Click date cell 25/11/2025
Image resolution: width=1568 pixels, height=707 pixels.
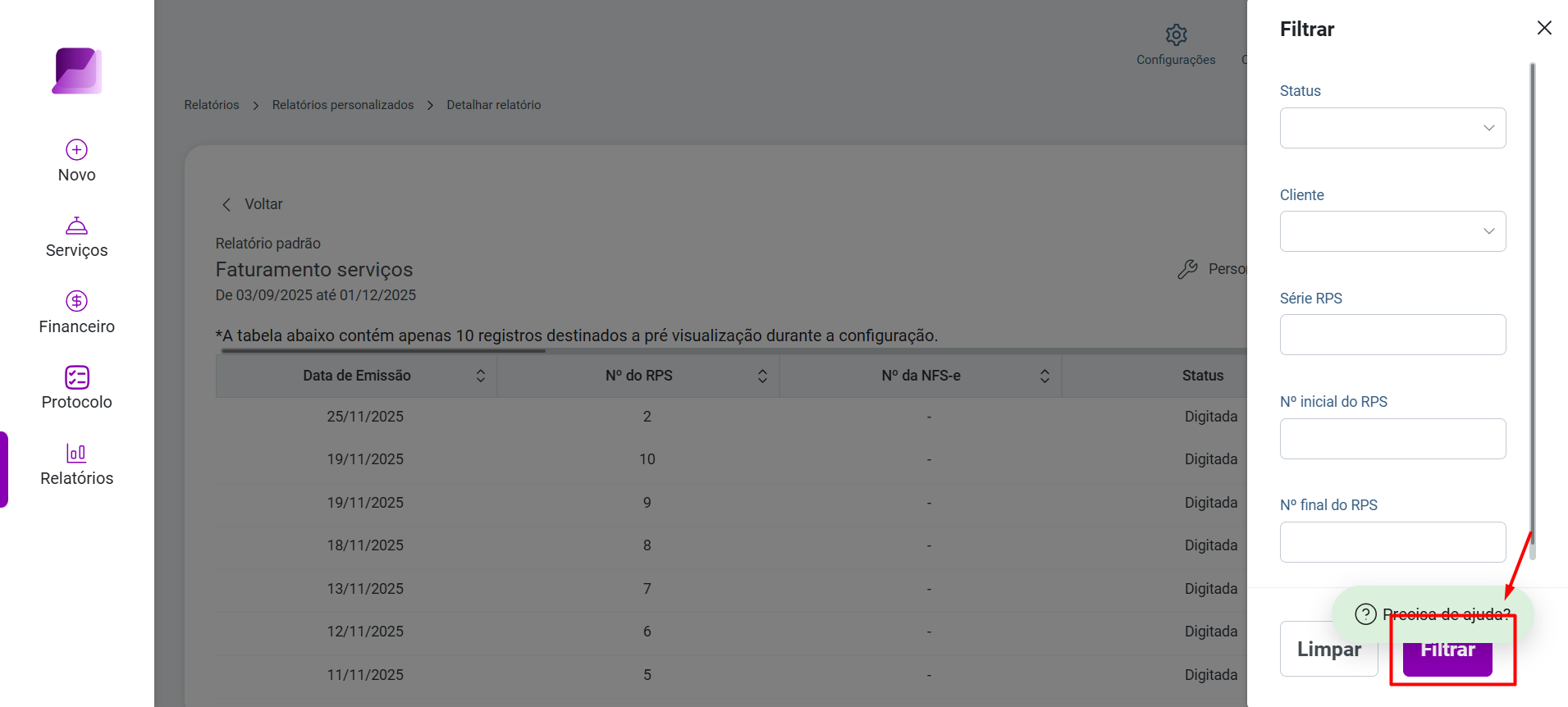point(365,417)
